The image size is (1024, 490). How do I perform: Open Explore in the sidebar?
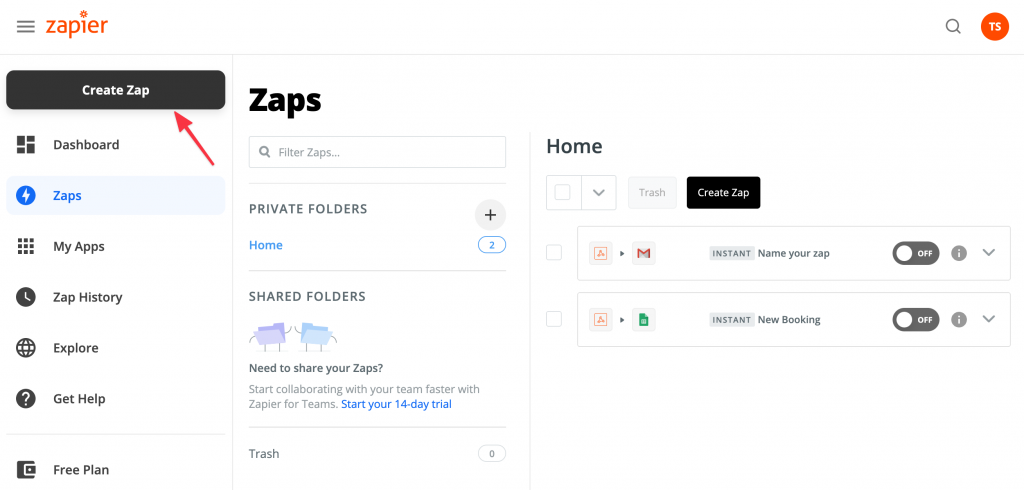coord(116,348)
